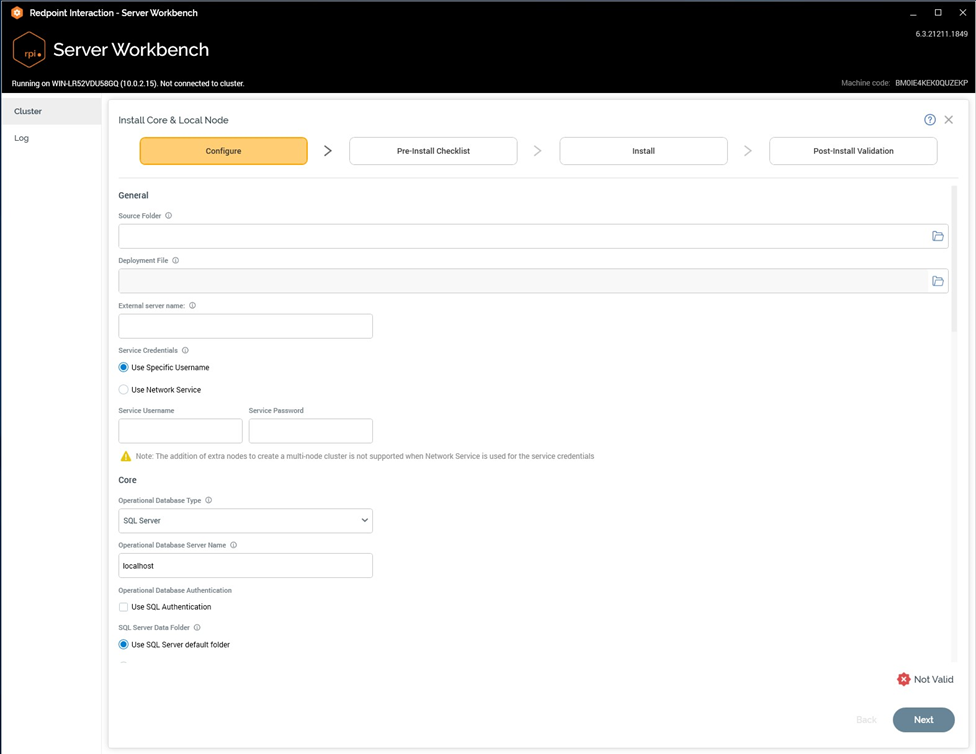Image resolution: width=976 pixels, height=754 pixels.
Task: Click the Redpoint rpi hexagon logo
Action: pos(28,50)
